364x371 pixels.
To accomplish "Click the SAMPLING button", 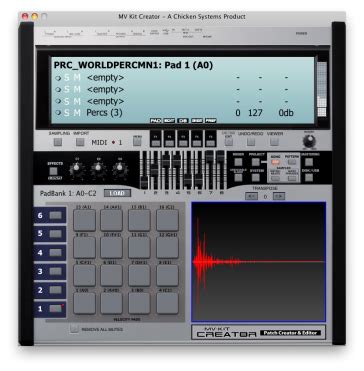I will click(x=58, y=142).
